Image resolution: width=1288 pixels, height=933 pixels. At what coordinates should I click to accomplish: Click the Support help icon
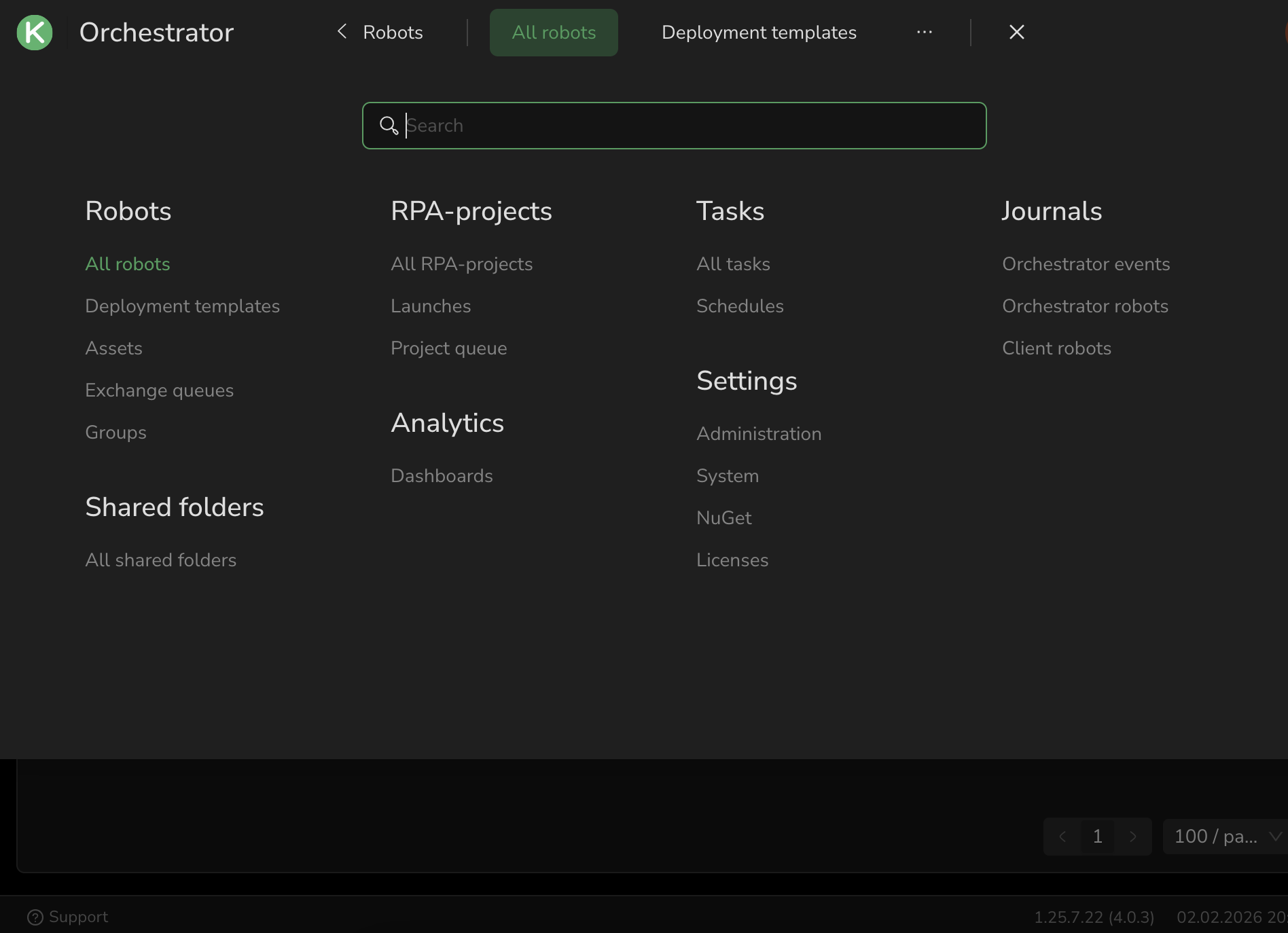point(35,917)
